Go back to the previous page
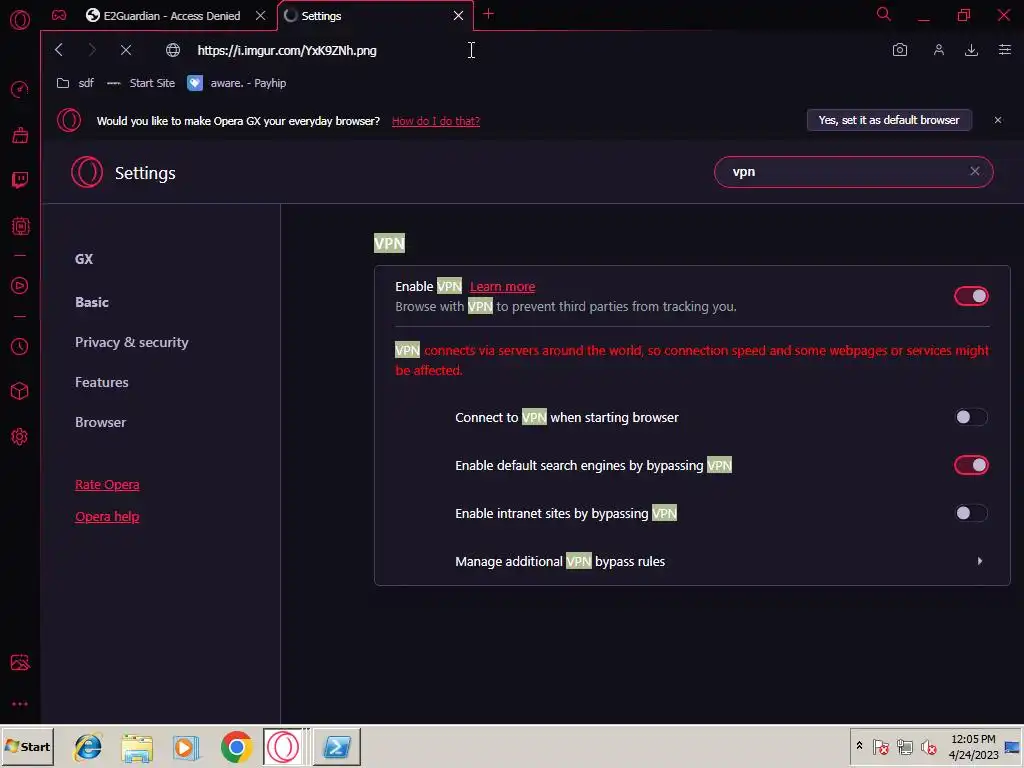 point(59,50)
